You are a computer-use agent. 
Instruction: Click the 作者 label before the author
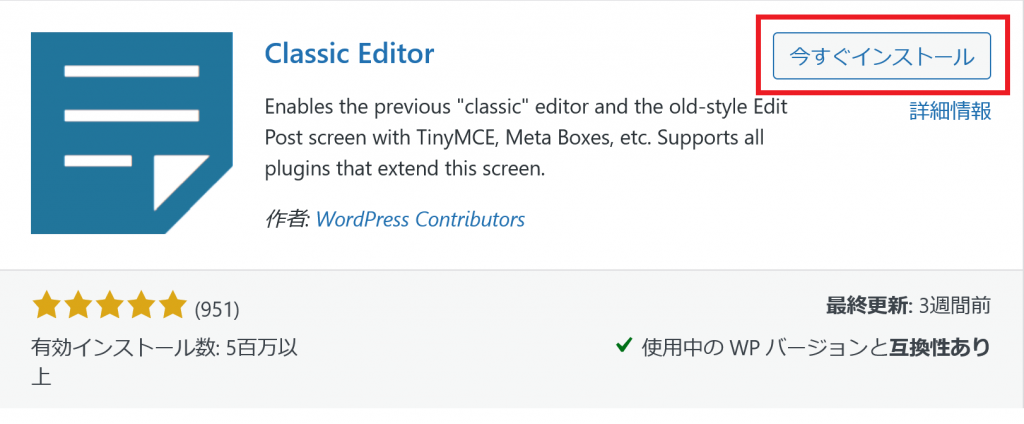coord(287,219)
